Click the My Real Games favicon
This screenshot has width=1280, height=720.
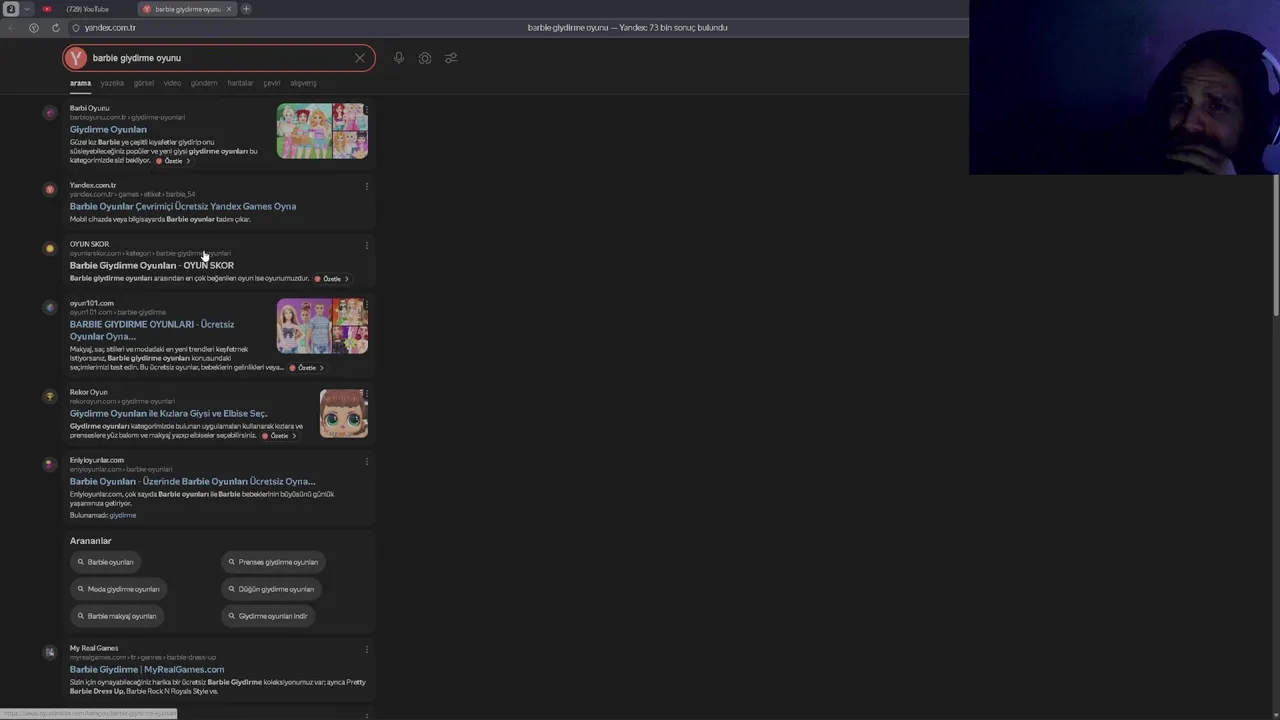pyautogui.click(x=50, y=652)
